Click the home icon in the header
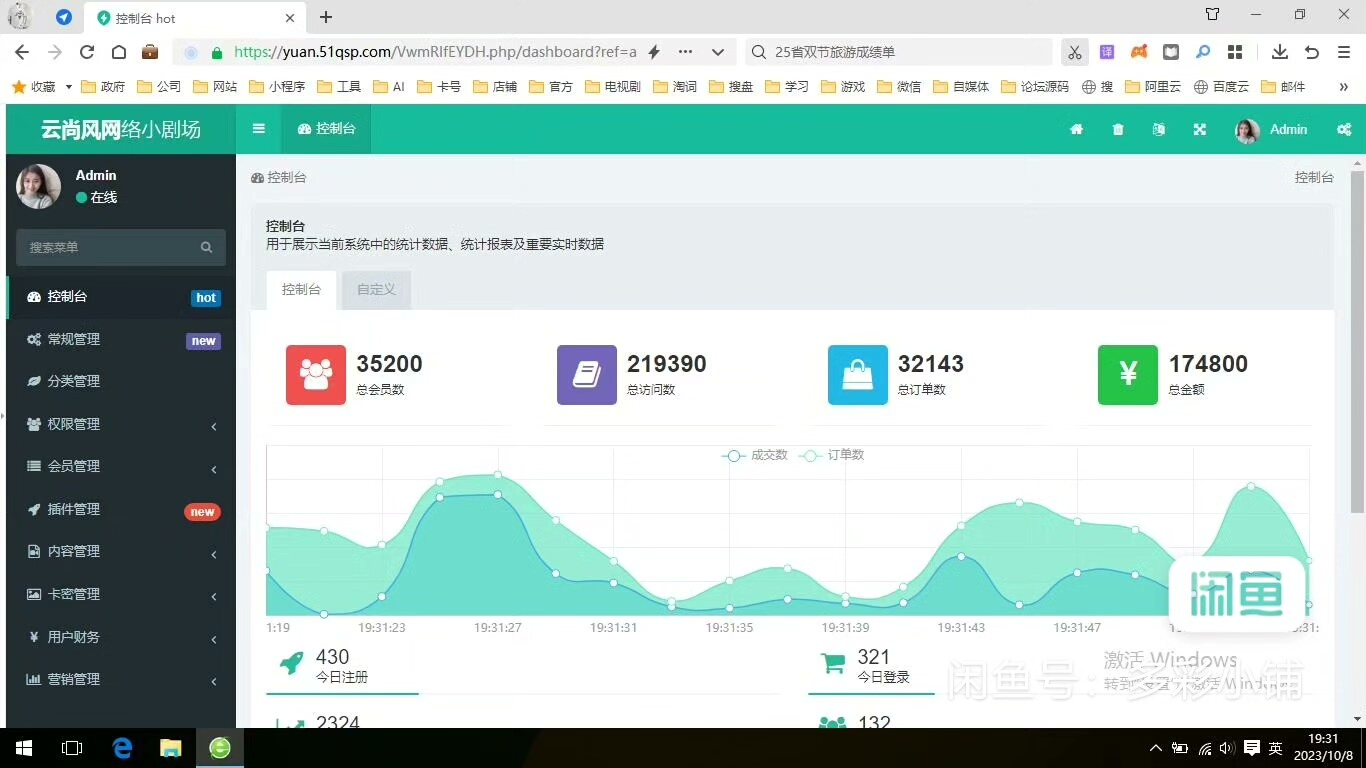Image resolution: width=1366 pixels, height=768 pixels. (1076, 129)
